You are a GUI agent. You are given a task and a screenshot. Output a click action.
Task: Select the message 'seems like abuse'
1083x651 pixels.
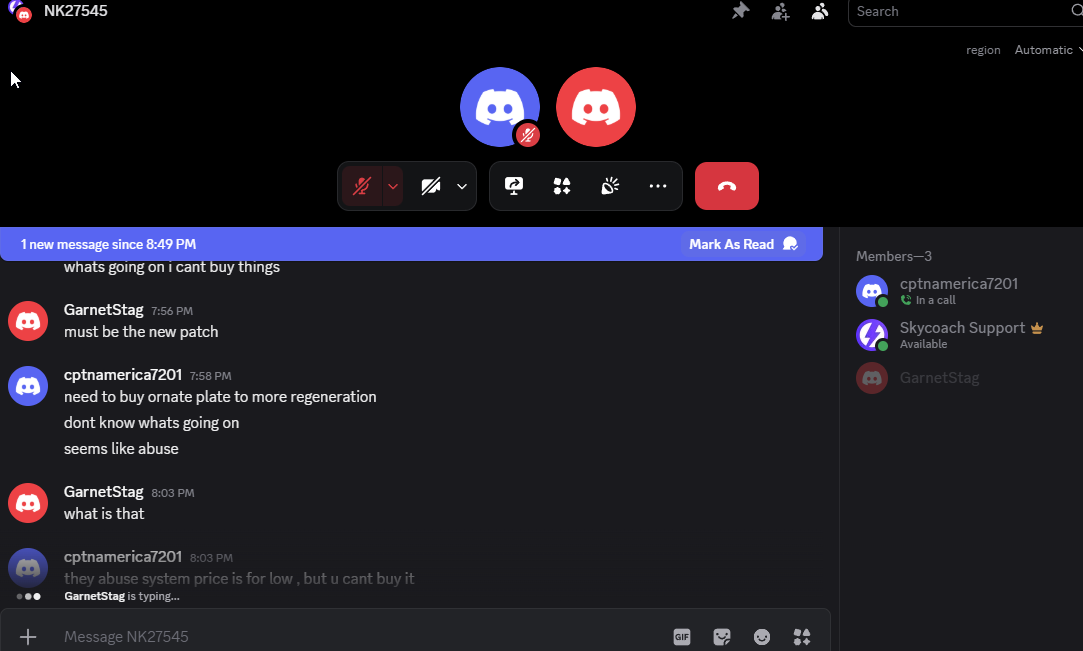point(121,449)
